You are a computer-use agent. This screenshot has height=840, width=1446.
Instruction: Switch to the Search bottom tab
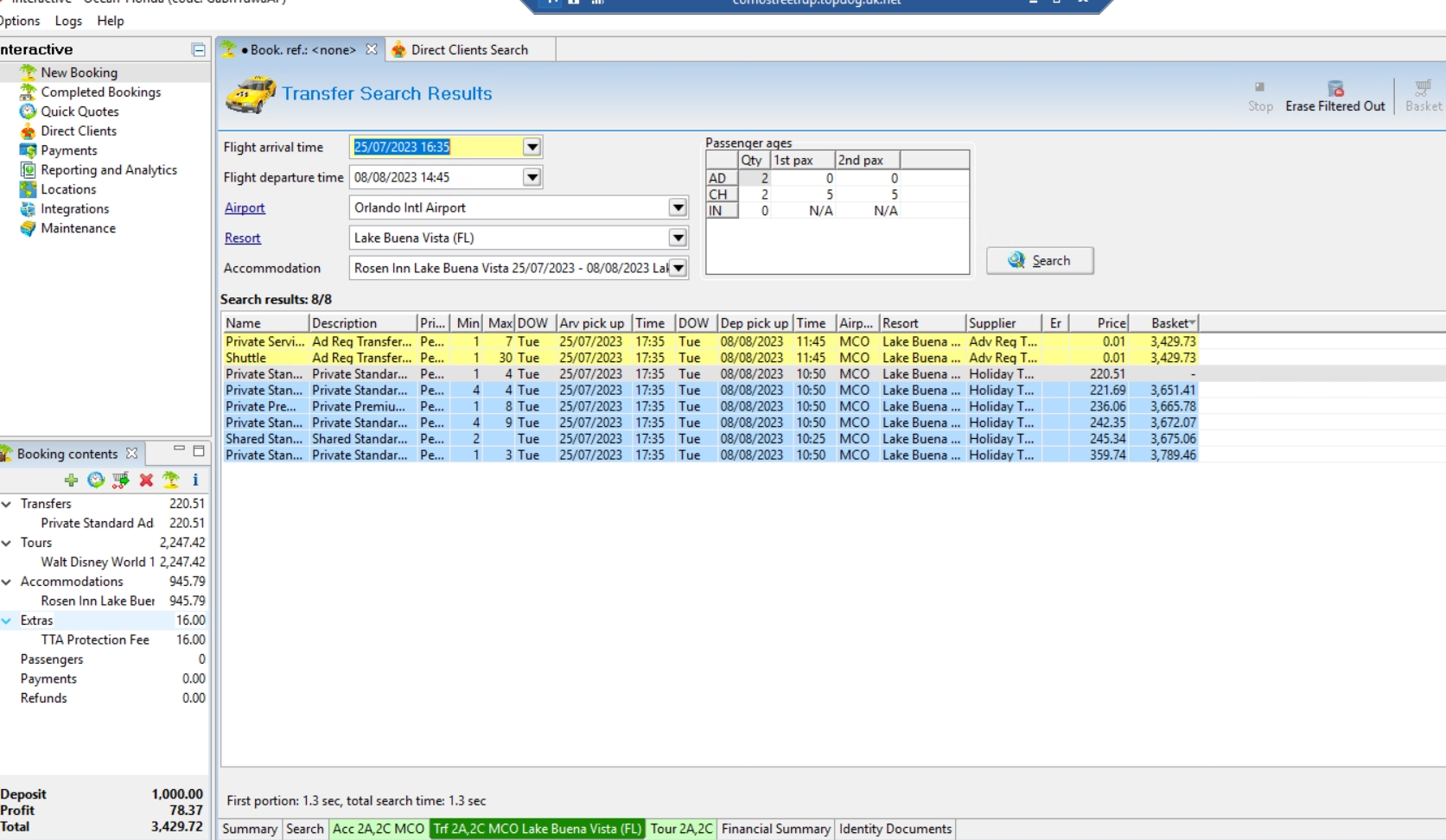click(305, 829)
